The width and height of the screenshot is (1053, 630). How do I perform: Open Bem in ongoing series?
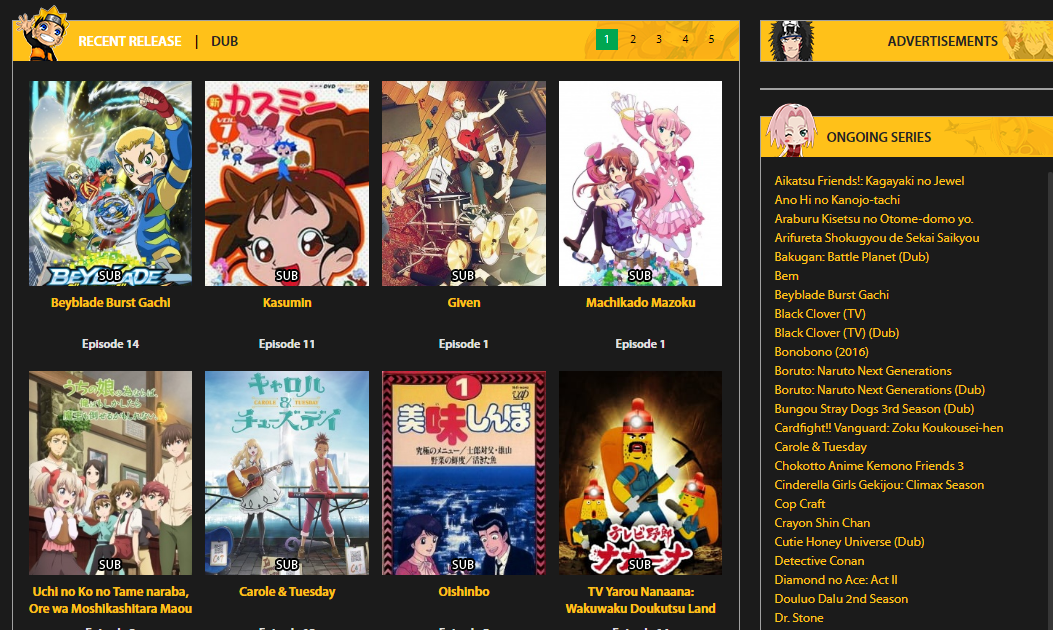(786, 275)
